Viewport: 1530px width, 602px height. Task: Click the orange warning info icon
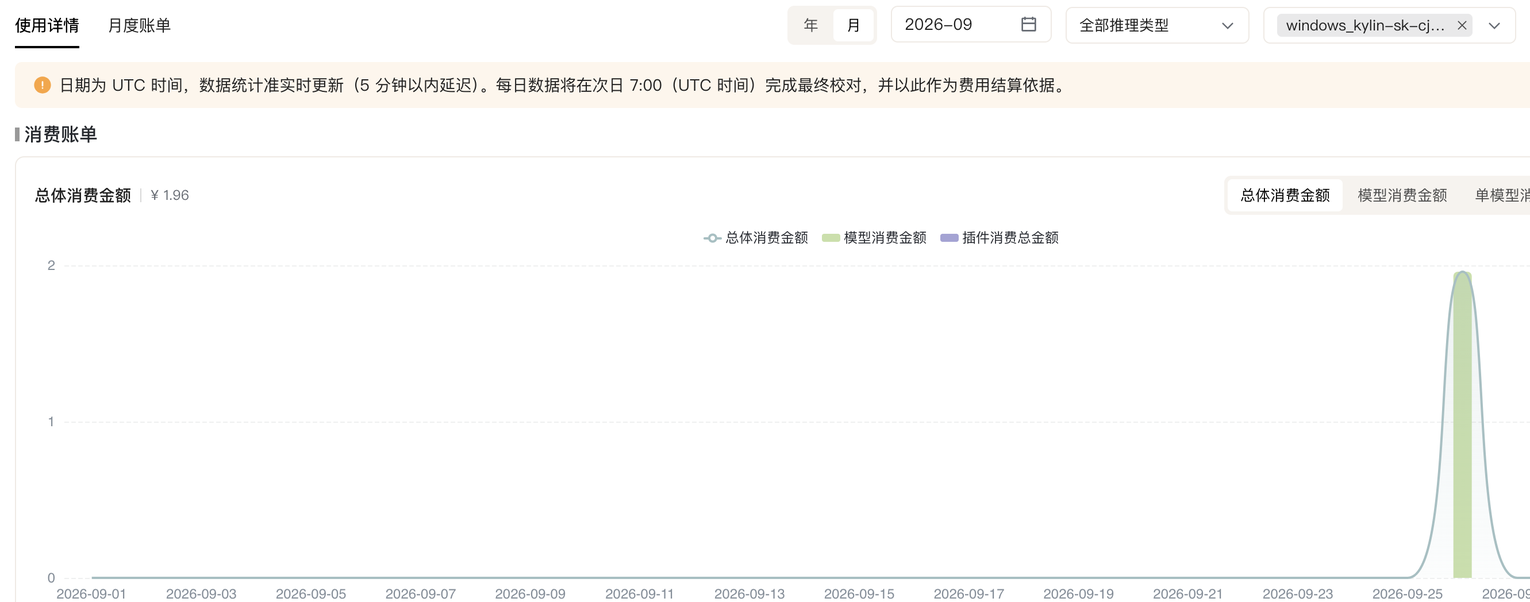click(x=42, y=85)
